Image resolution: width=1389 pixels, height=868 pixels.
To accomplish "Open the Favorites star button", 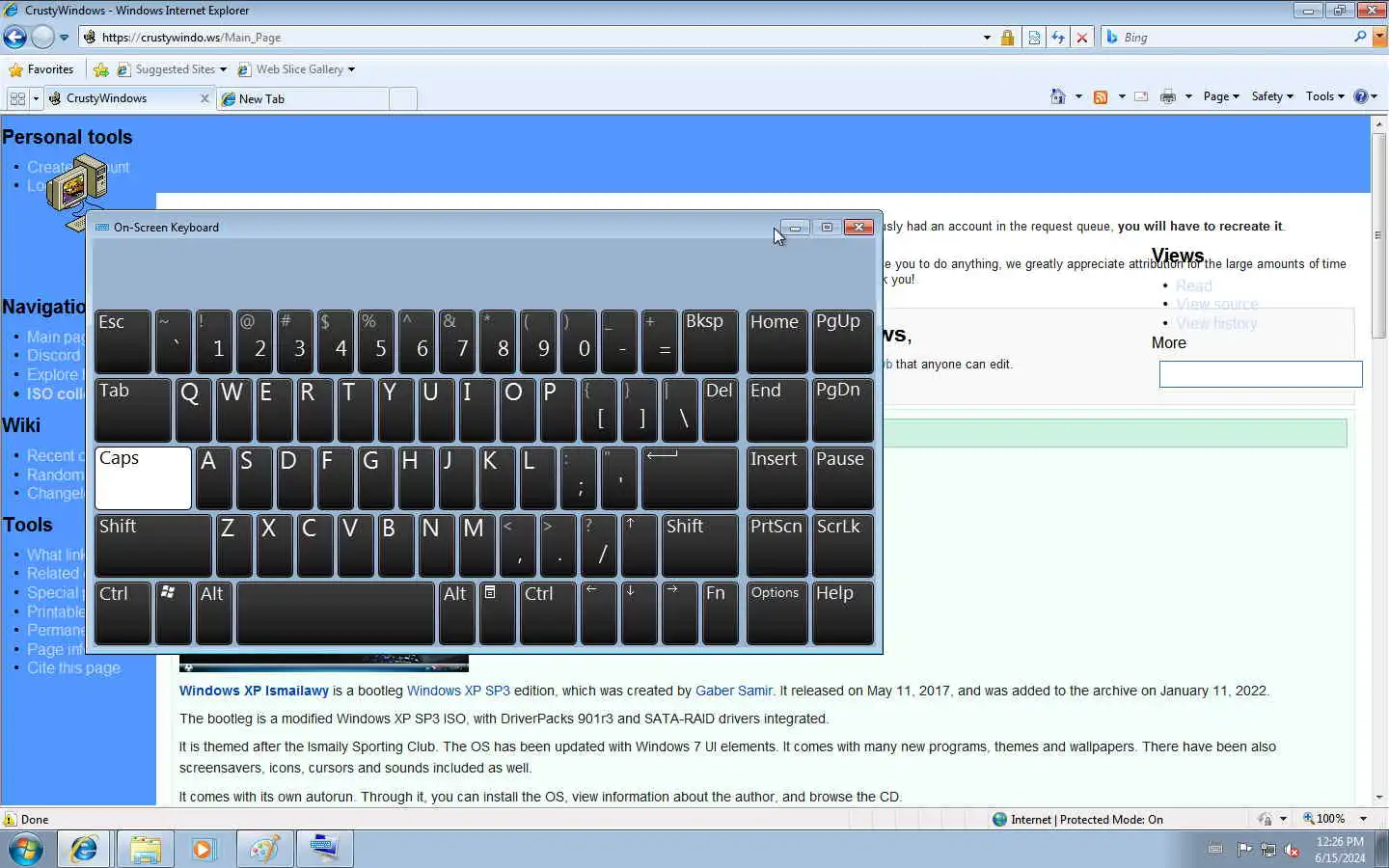I will tap(41, 69).
